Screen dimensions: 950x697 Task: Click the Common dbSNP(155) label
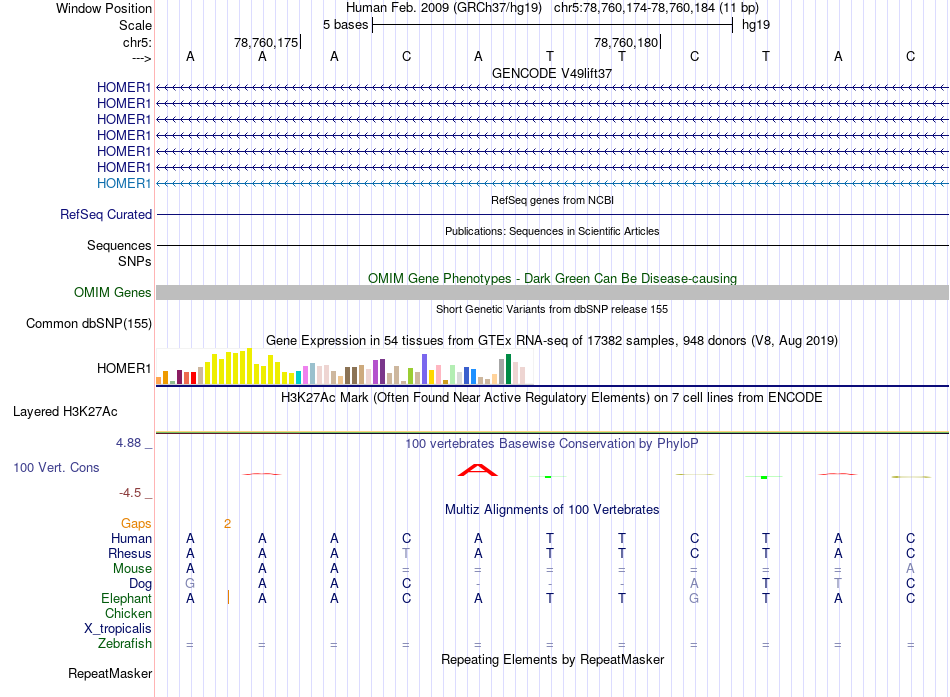pos(89,324)
